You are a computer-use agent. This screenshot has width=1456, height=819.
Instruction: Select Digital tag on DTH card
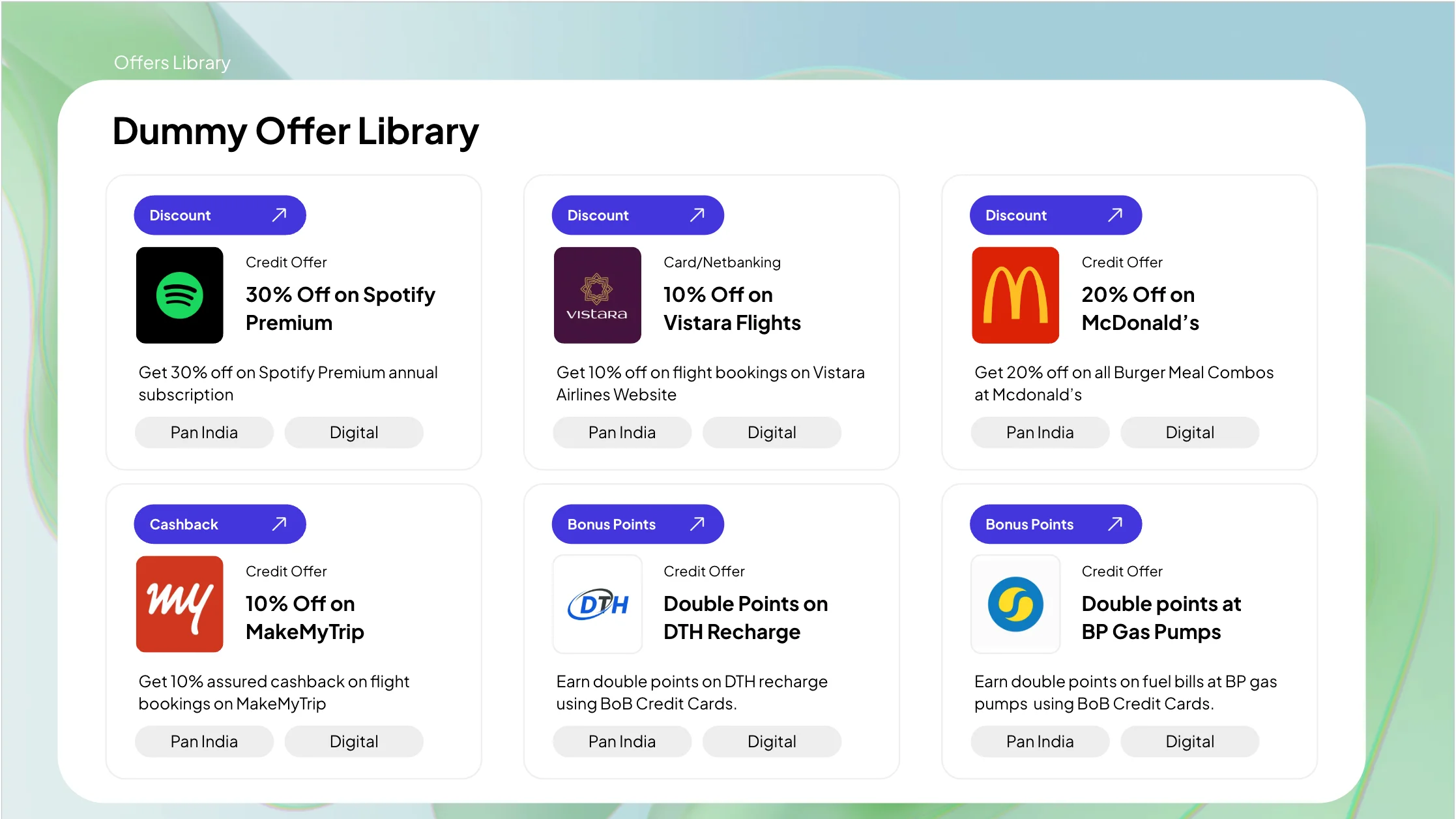click(772, 741)
